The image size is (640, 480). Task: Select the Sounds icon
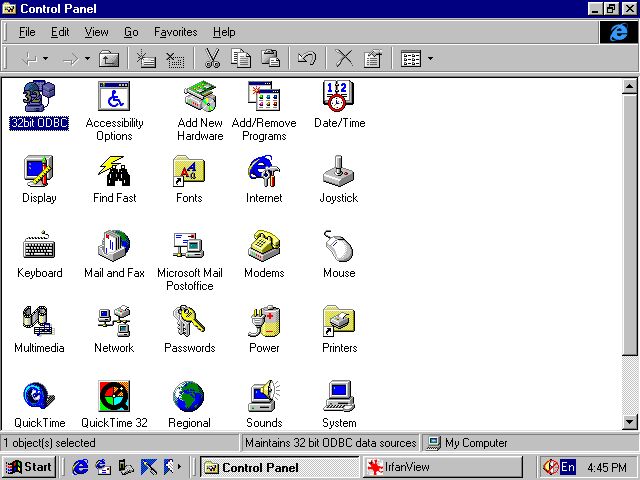click(x=264, y=405)
